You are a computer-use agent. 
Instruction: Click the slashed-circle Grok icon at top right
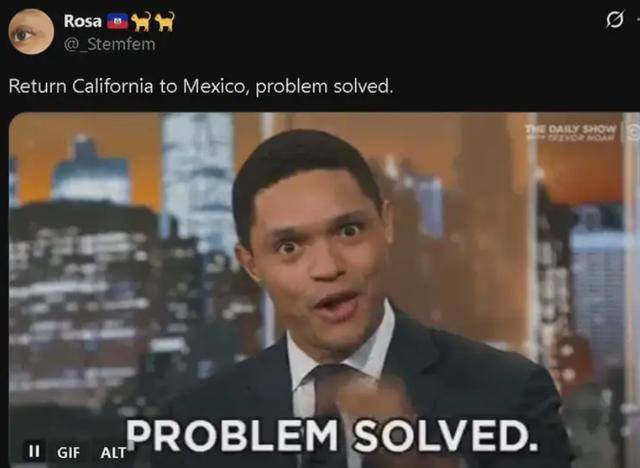point(615,20)
